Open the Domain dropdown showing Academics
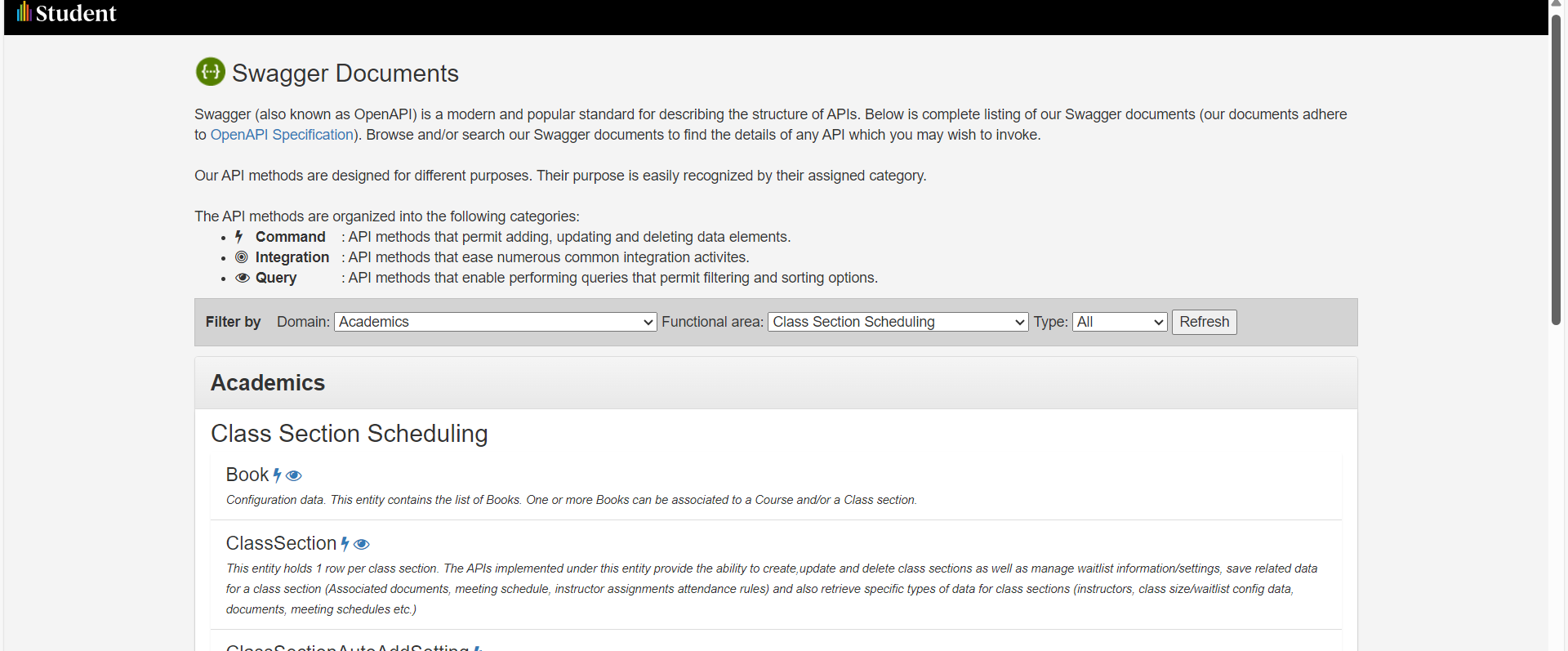This screenshot has width=1568, height=651. (496, 322)
